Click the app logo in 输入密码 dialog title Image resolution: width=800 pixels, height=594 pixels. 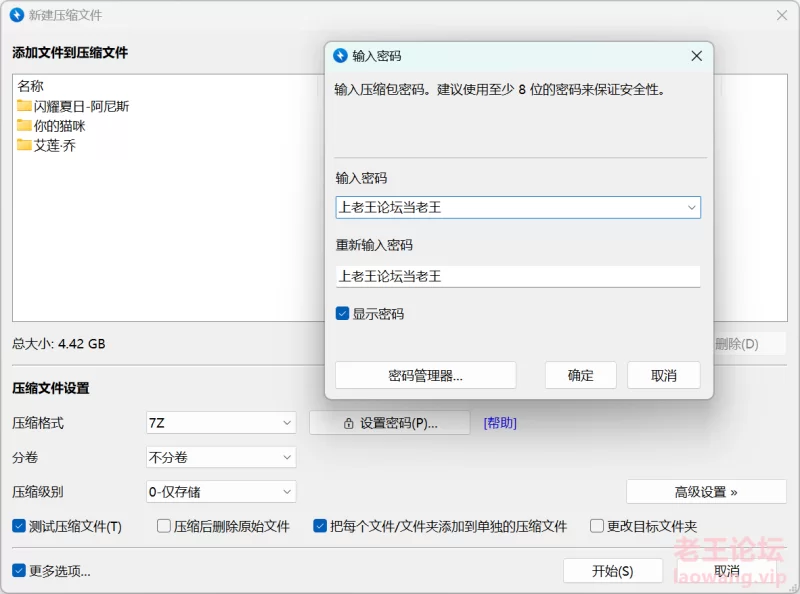(340, 56)
